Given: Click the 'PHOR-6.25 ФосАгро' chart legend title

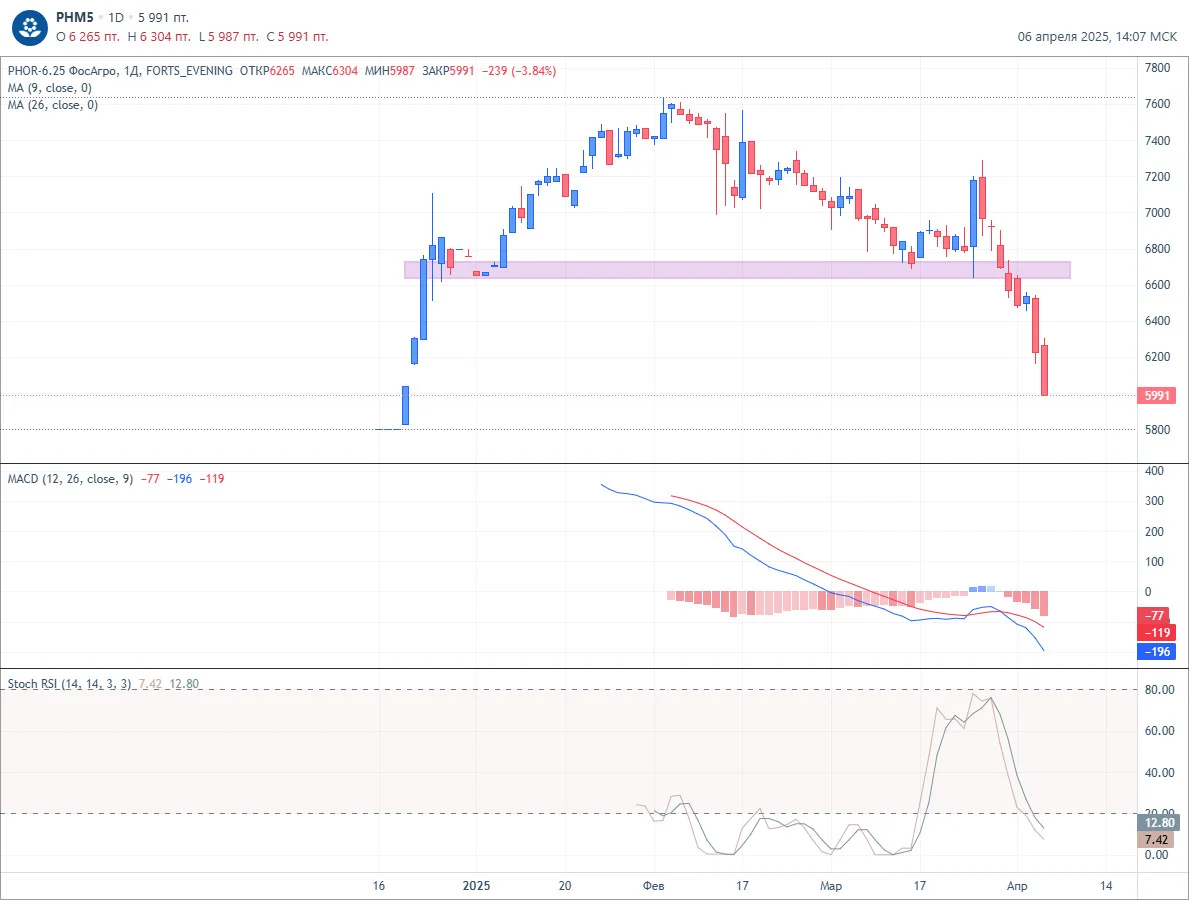Looking at the screenshot, I should coord(62,71).
